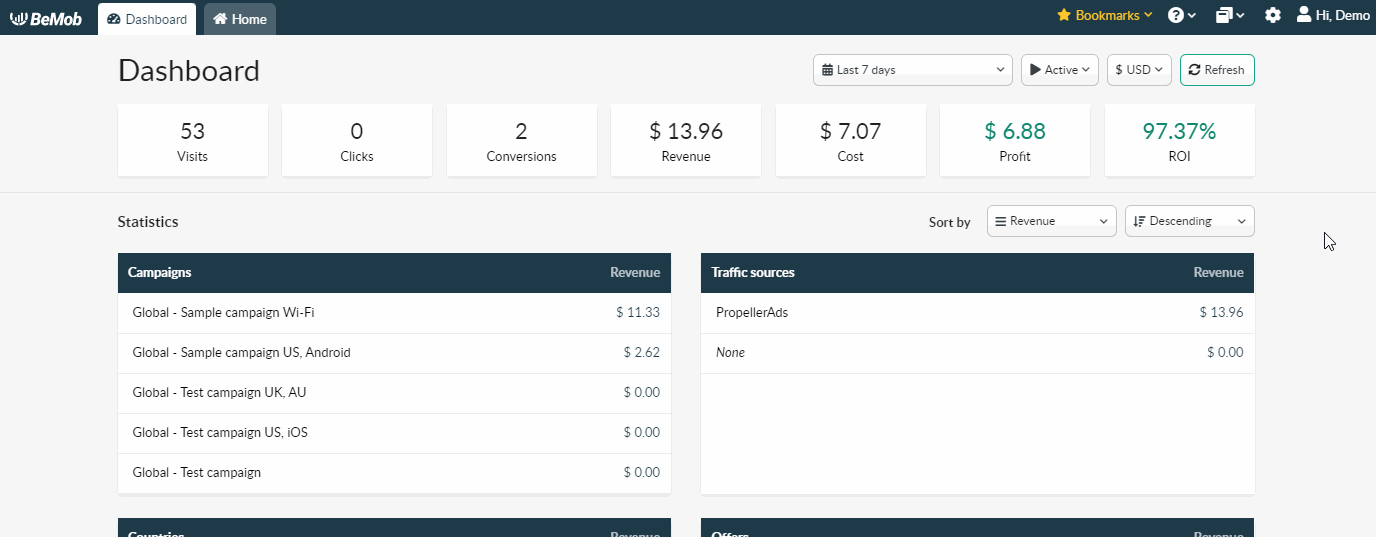Viewport: 1376px width, 537px height.
Task: Open the Active status filter dropdown
Action: tap(1059, 70)
